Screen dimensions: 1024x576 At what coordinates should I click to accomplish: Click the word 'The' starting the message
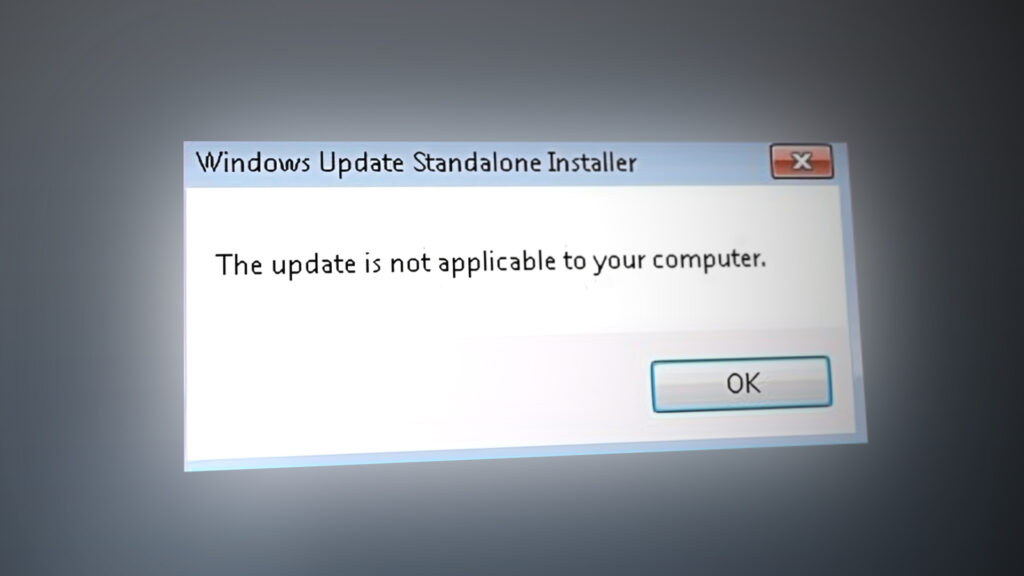[239, 264]
